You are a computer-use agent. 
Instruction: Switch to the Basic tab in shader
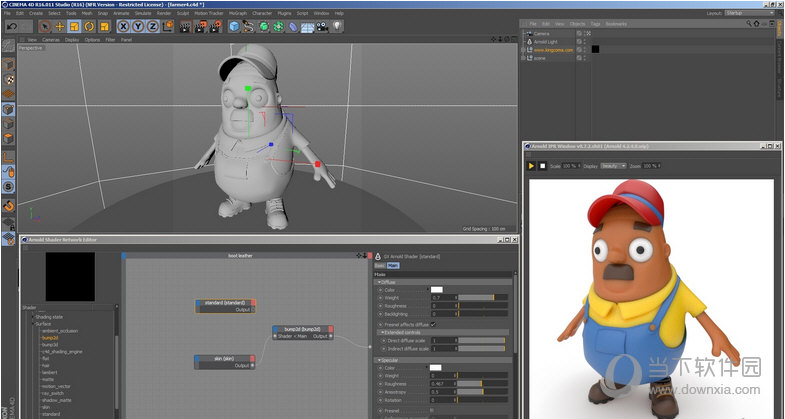(x=379, y=266)
